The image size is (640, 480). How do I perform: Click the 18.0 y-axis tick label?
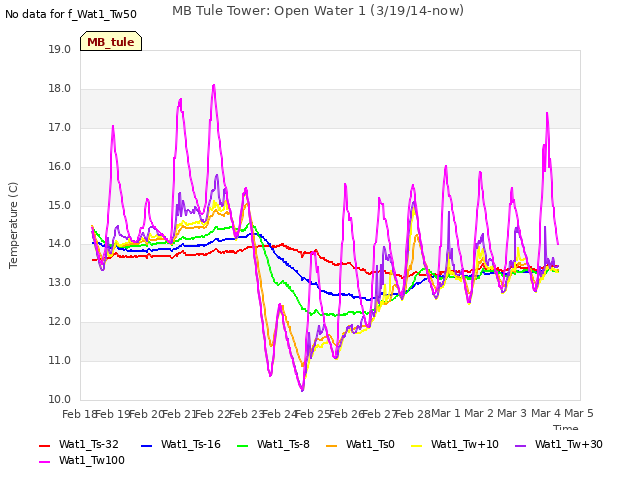click(x=60, y=89)
